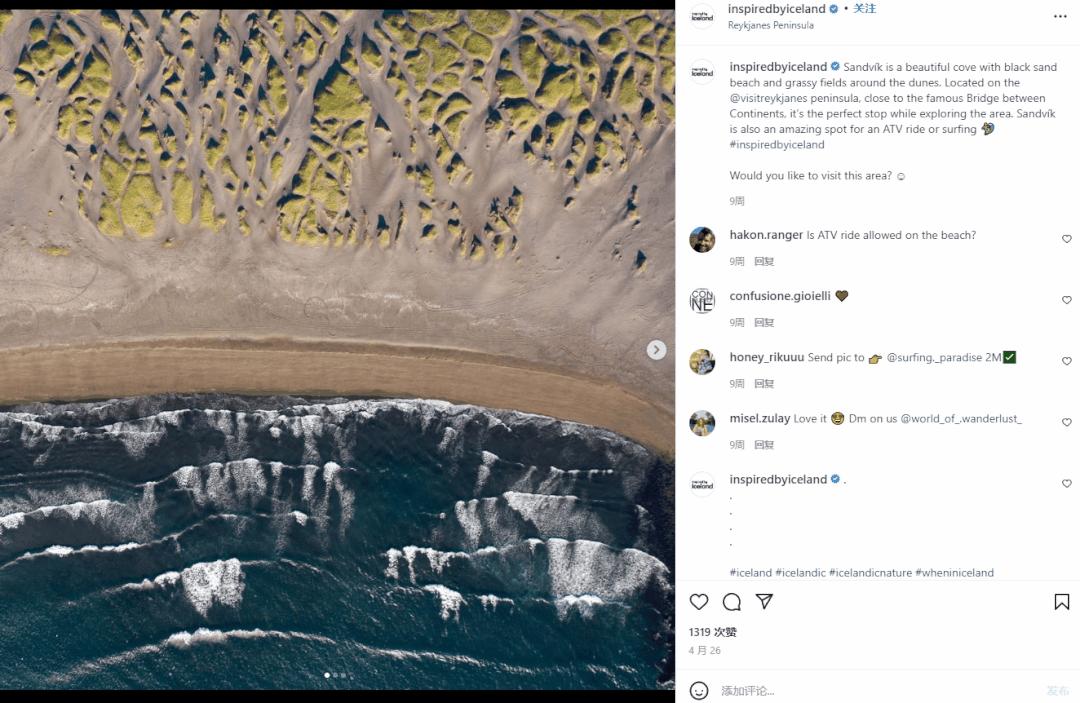
Task: Like hakon.ranger's comment
Action: tap(1066, 239)
